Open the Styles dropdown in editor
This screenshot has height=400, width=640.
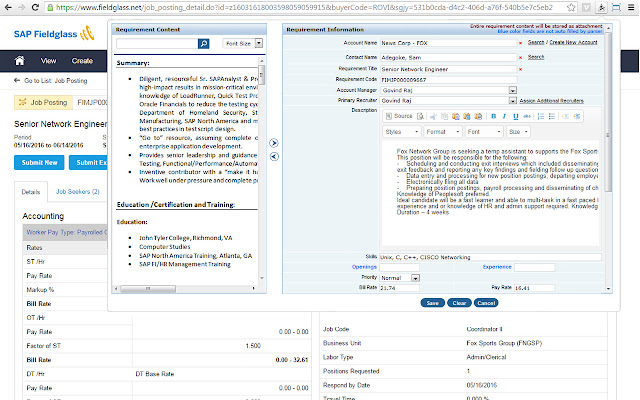402,132
